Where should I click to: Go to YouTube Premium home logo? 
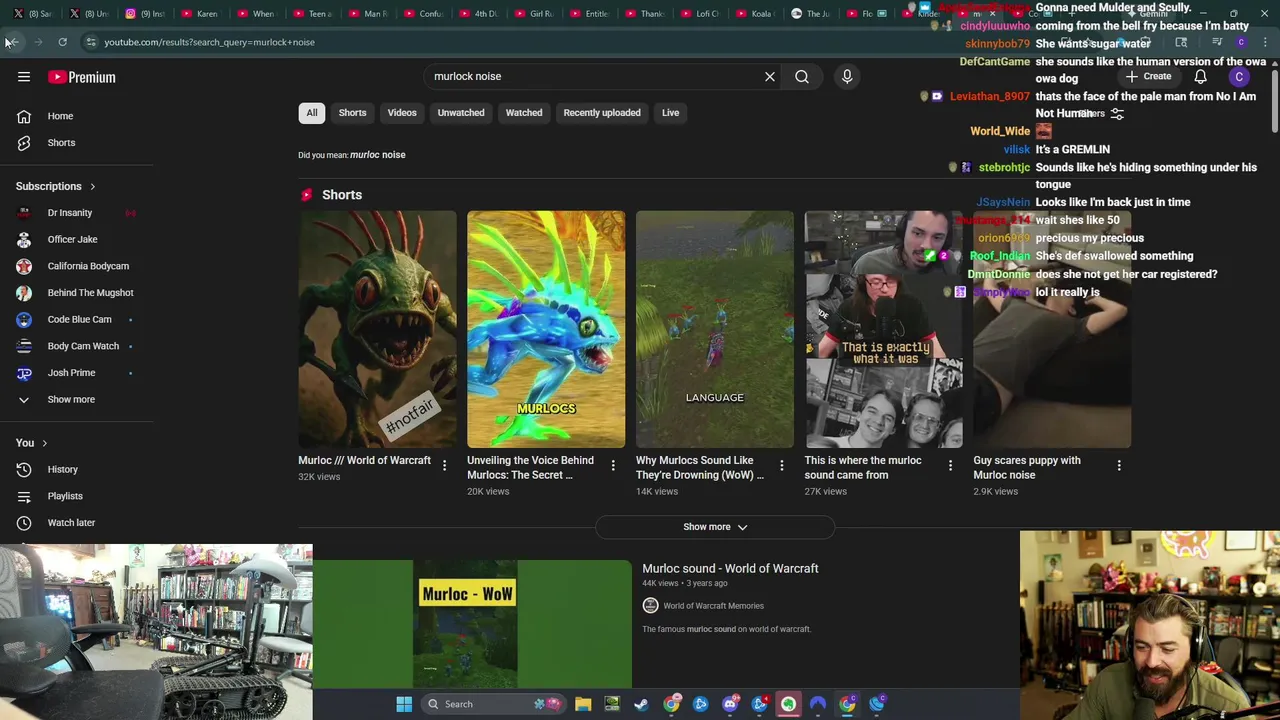tap(82, 77)
